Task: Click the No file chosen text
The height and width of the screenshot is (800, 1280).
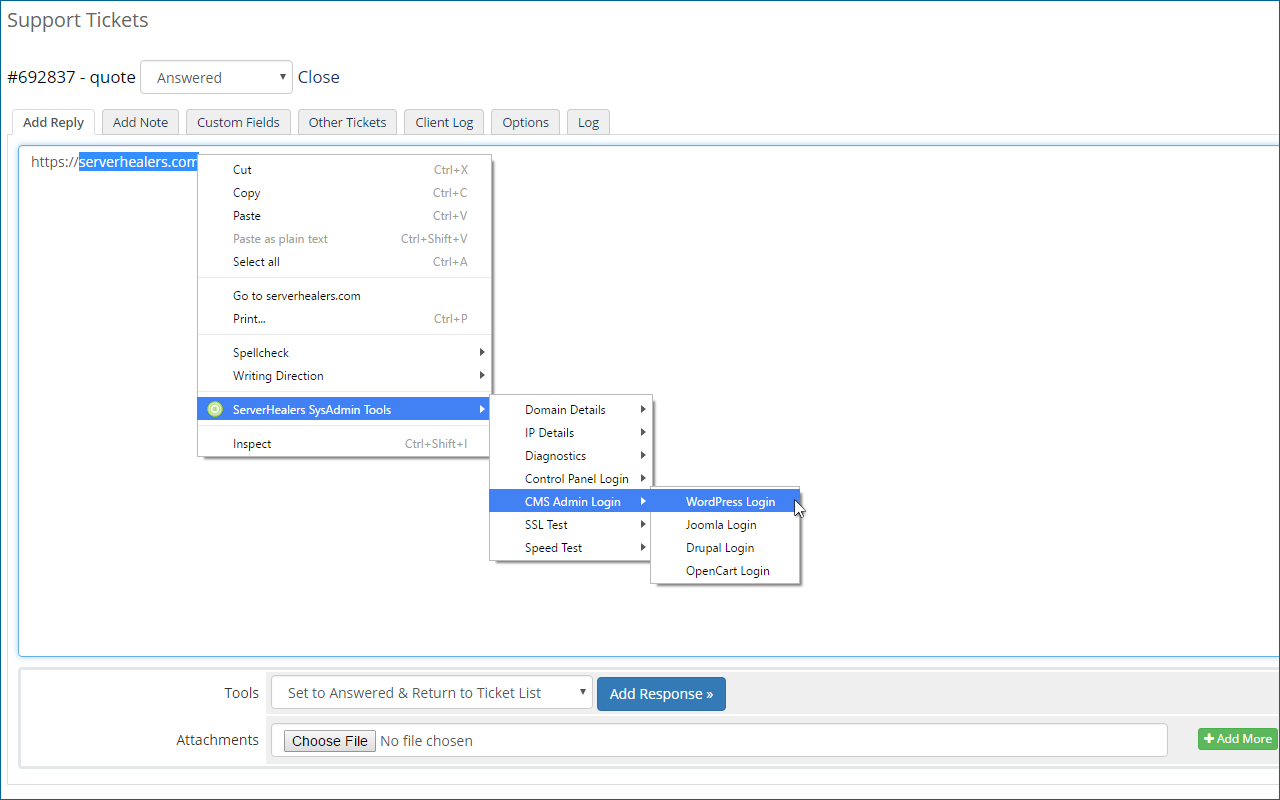Action: pos(427,741)
